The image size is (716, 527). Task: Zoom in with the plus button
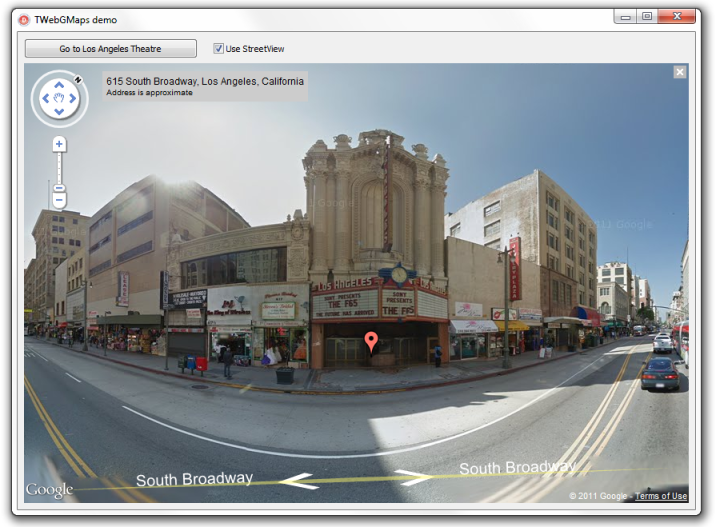(59, 144)
